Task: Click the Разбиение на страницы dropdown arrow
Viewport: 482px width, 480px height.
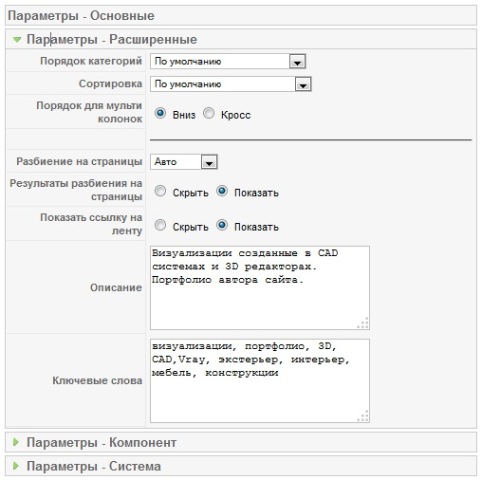Action: [x=209, y=162]
